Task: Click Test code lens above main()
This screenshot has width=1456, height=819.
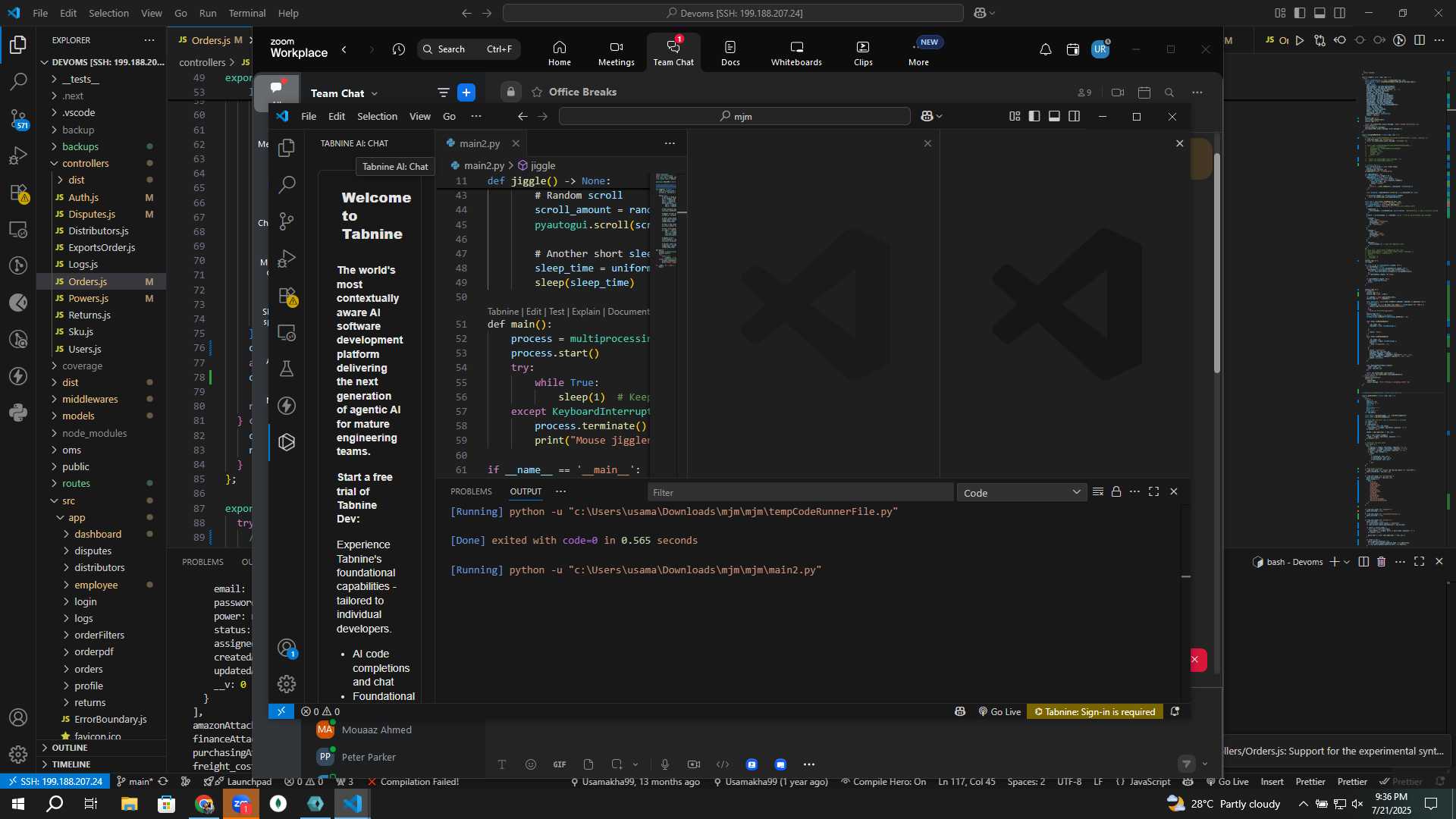Action: (557, 312)
